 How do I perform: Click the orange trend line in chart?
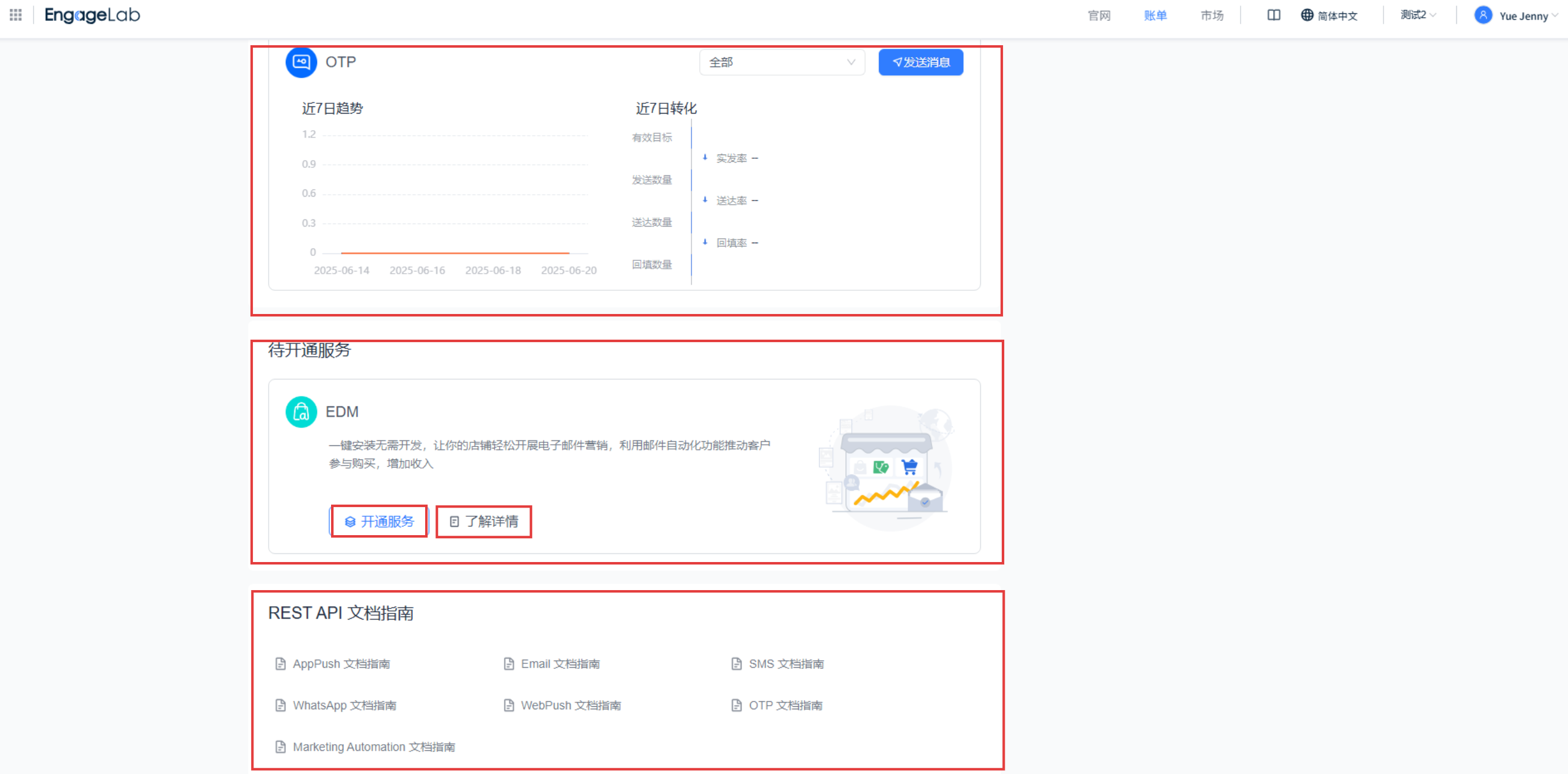tap(455, 252)
